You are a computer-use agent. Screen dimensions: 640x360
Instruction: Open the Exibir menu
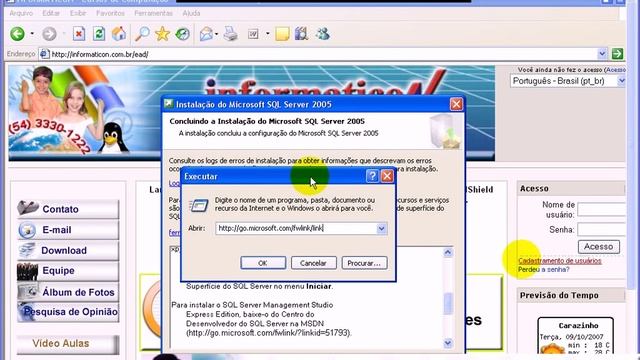tap(78, 13)
